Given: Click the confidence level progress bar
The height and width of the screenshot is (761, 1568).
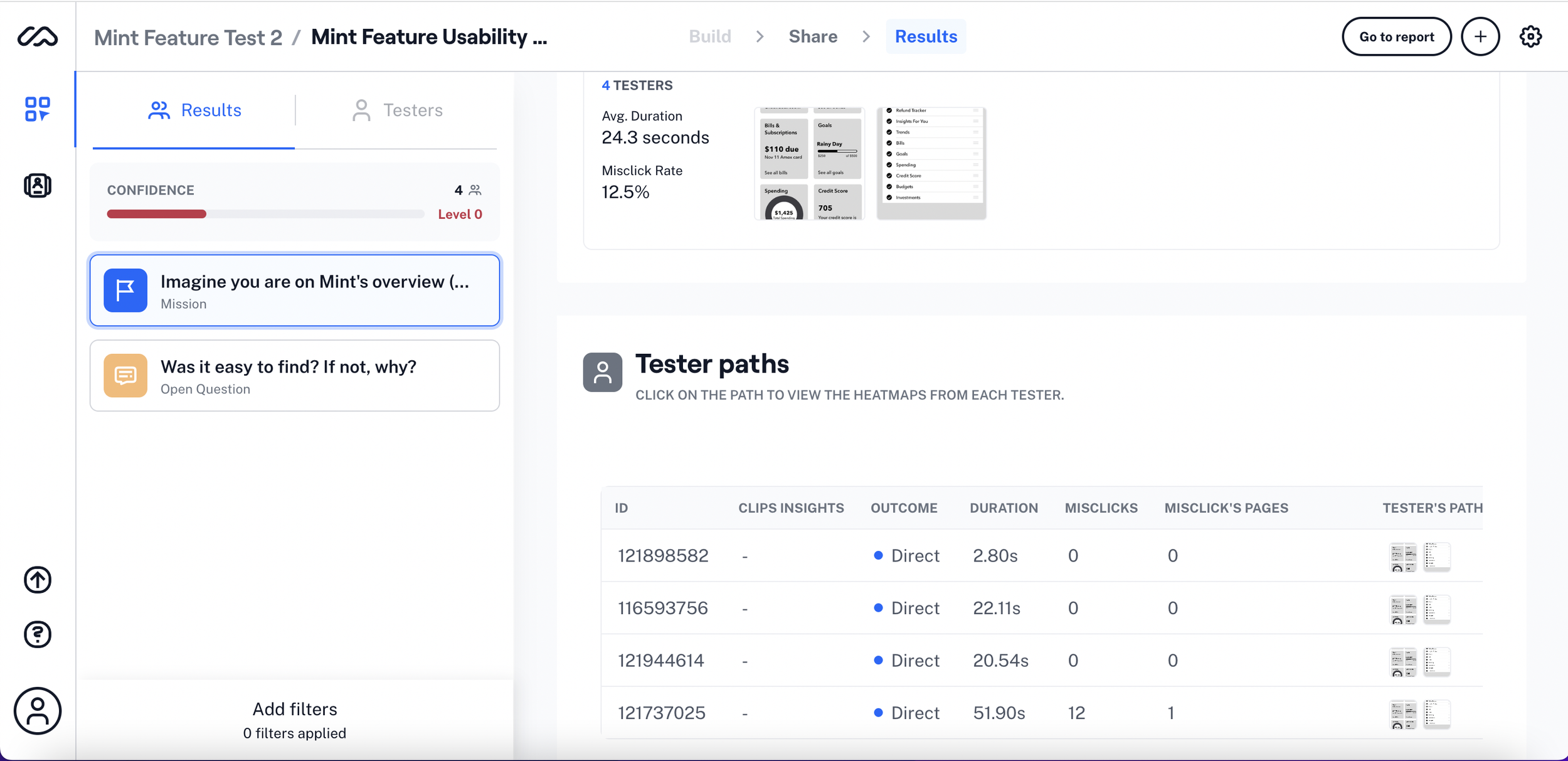Looking at the screenshot, I should [x=265, y=215].
